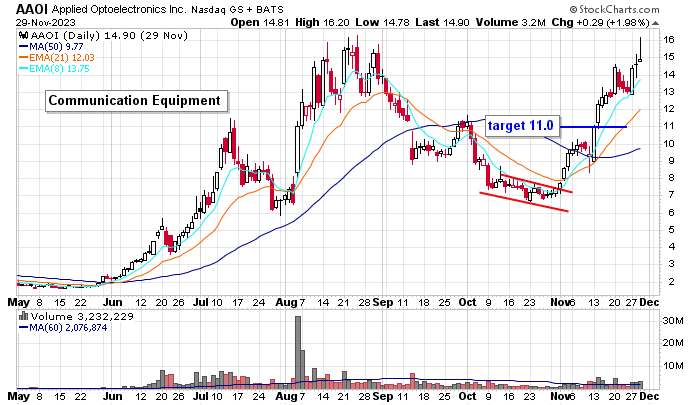Click the AAOI (Daily) 14.90 (29 Nov) legend
This screenshot has width=700, height=405.
tap(108, 35)
